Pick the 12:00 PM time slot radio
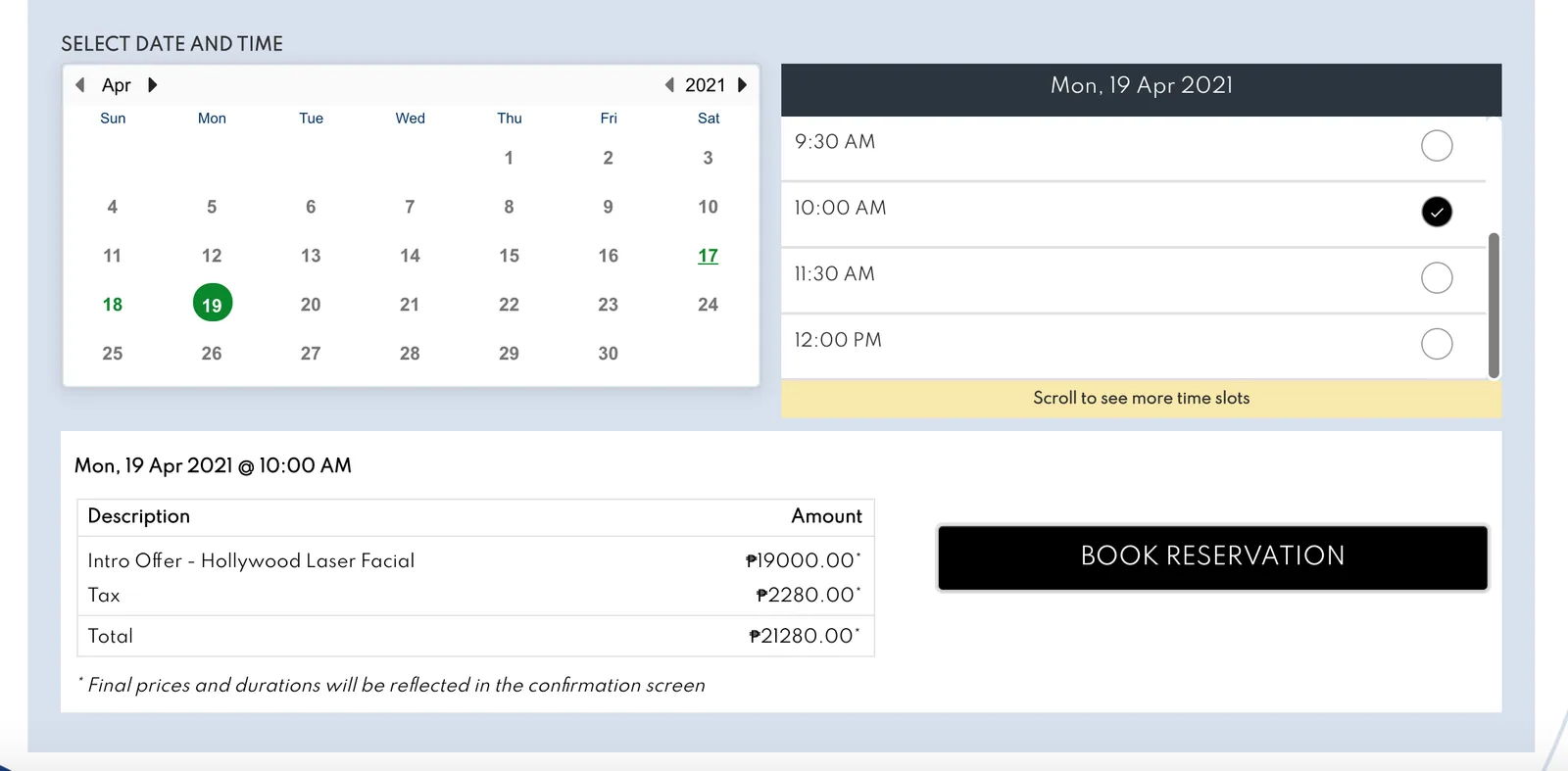Screen dimensions: 1568x771 1437,344
